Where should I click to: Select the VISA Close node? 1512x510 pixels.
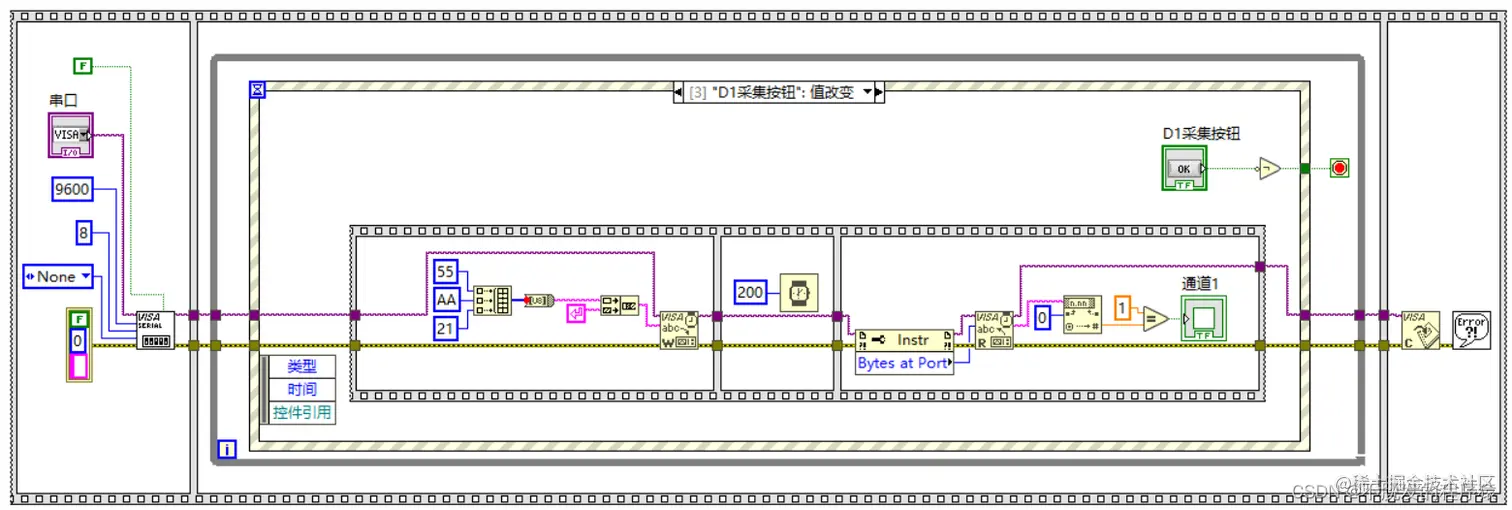tap(1420, 330)
